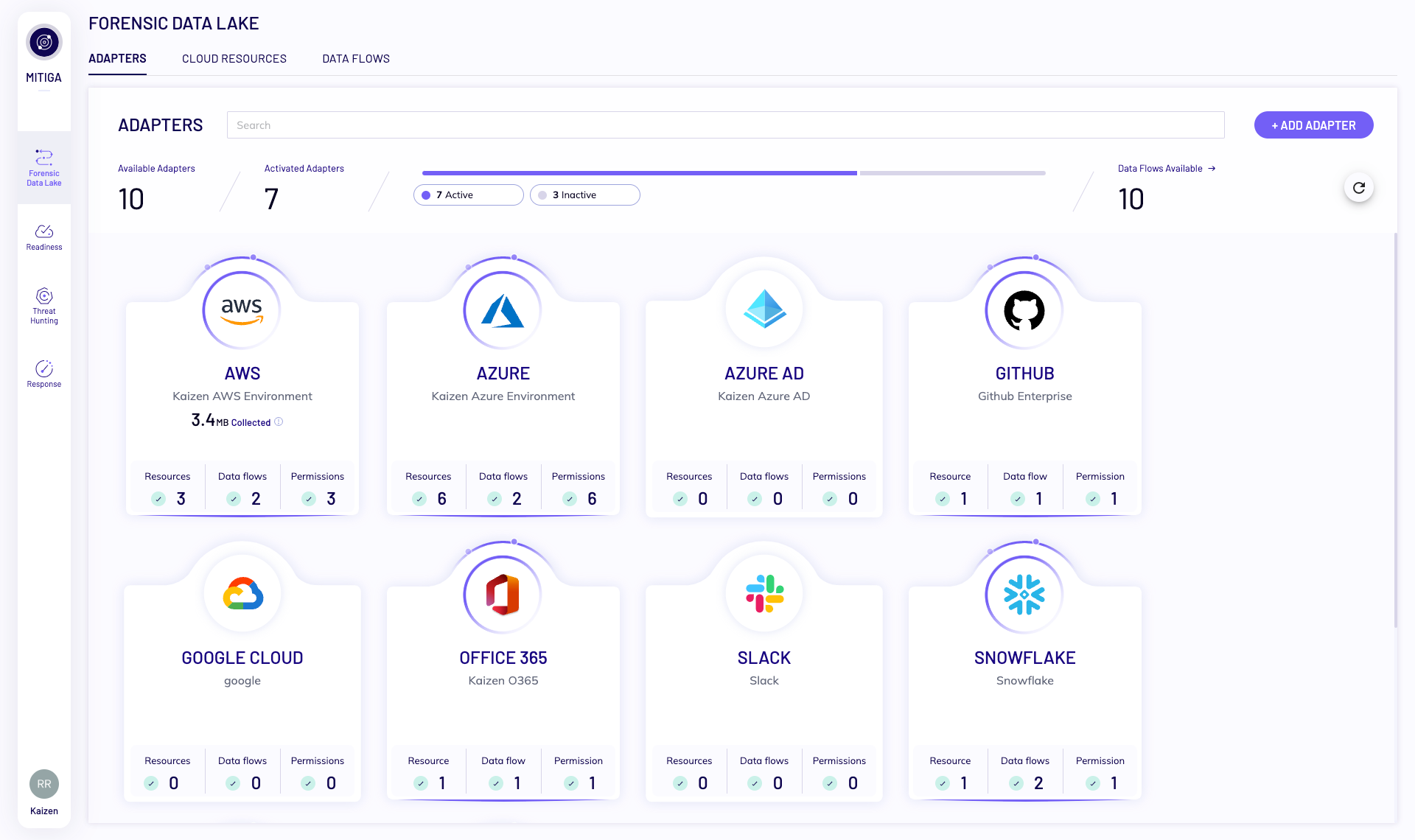Enable the Active adapters radio indicator
1415x840 pixels.
click(426, 195)
